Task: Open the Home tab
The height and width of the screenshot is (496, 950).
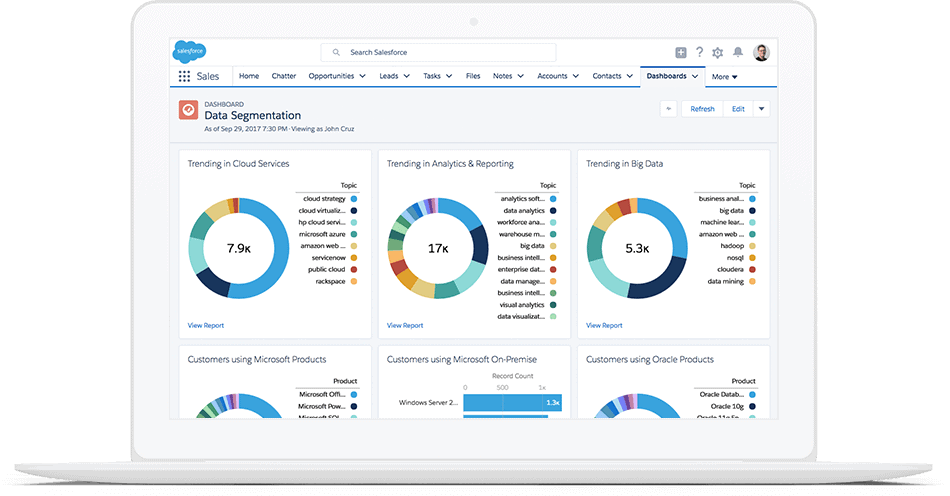Action: tap(249, 76)
